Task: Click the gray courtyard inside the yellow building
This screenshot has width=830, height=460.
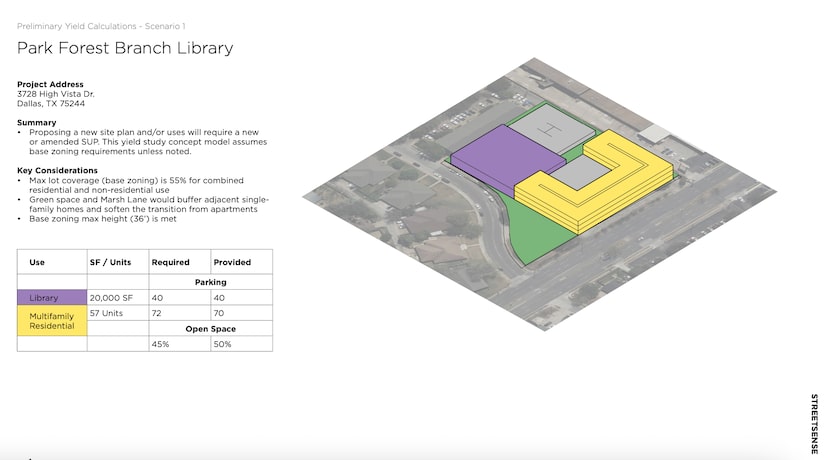Action: point(578,175)
